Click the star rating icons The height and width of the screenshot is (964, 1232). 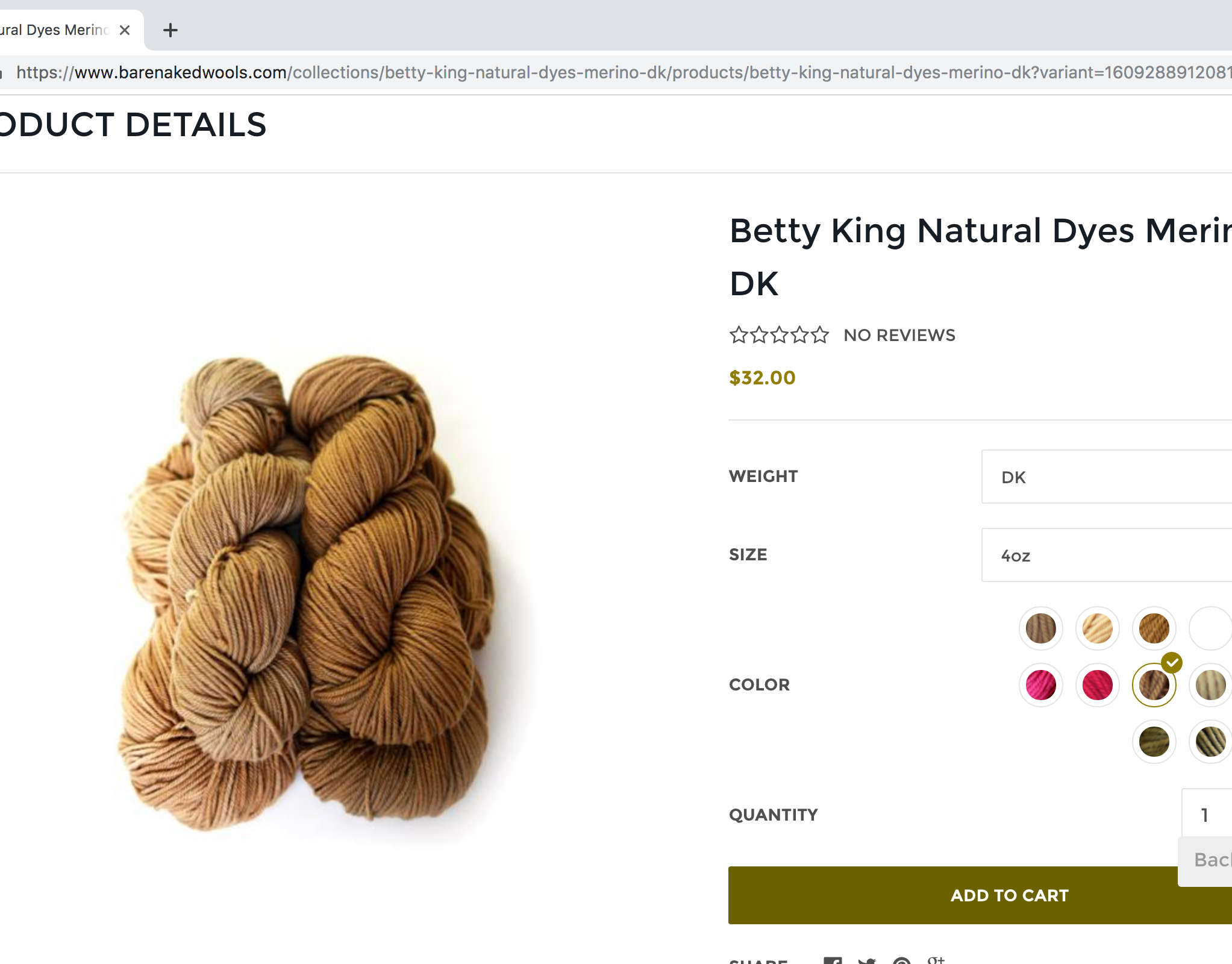coord(779,334)
